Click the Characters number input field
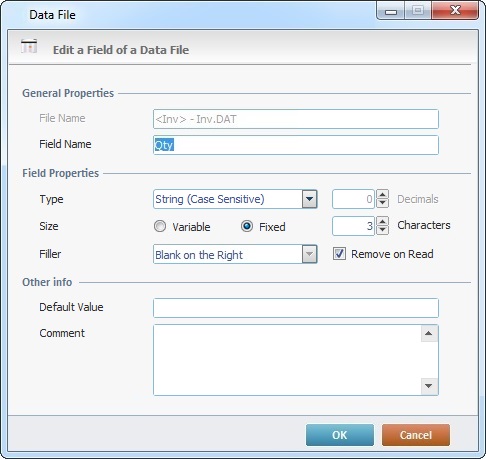This screenshot has width=486, height=459. (353, 226)
